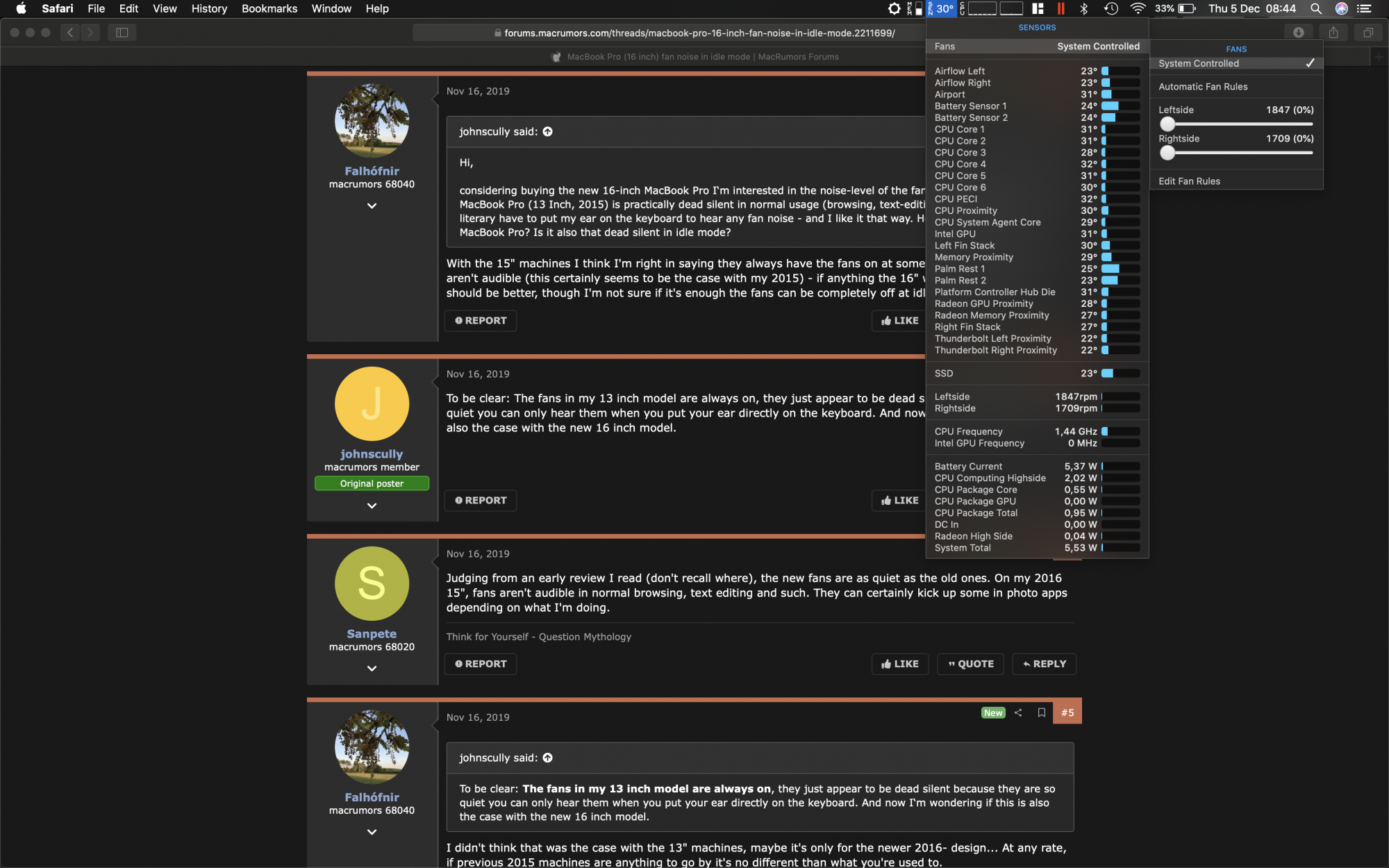Click the battery 33% indicator

1175,8
